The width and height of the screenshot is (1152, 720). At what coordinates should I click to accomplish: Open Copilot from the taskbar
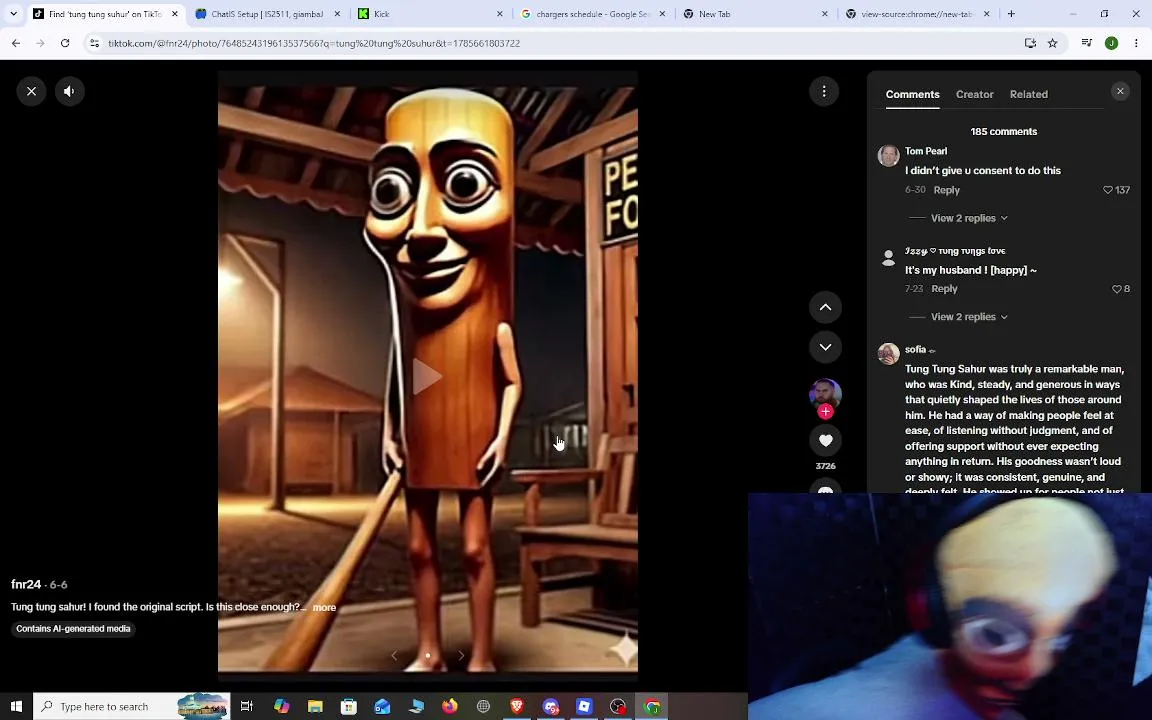281,706
